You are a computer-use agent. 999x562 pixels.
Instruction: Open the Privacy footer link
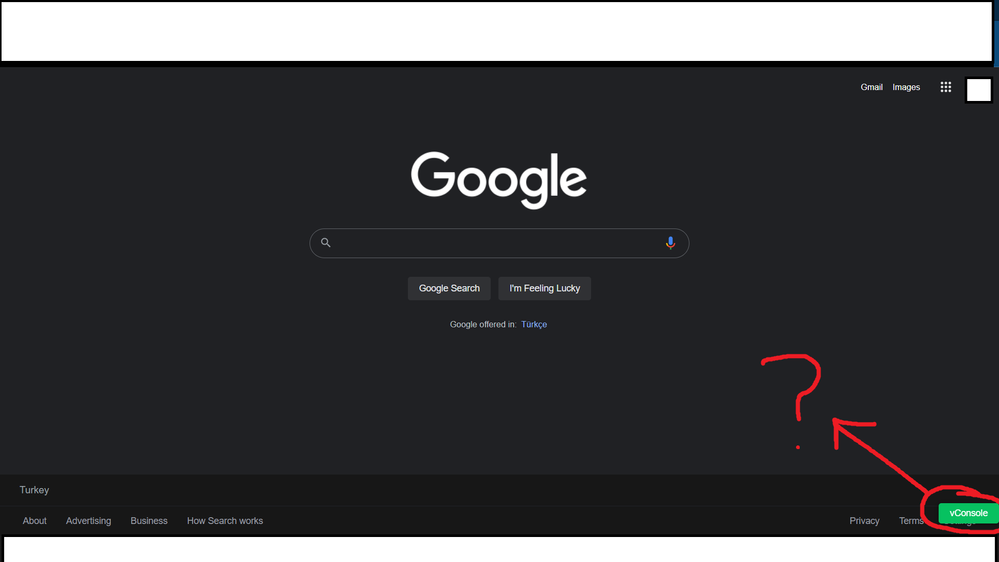pyautogui.click(x=865, y=521)
